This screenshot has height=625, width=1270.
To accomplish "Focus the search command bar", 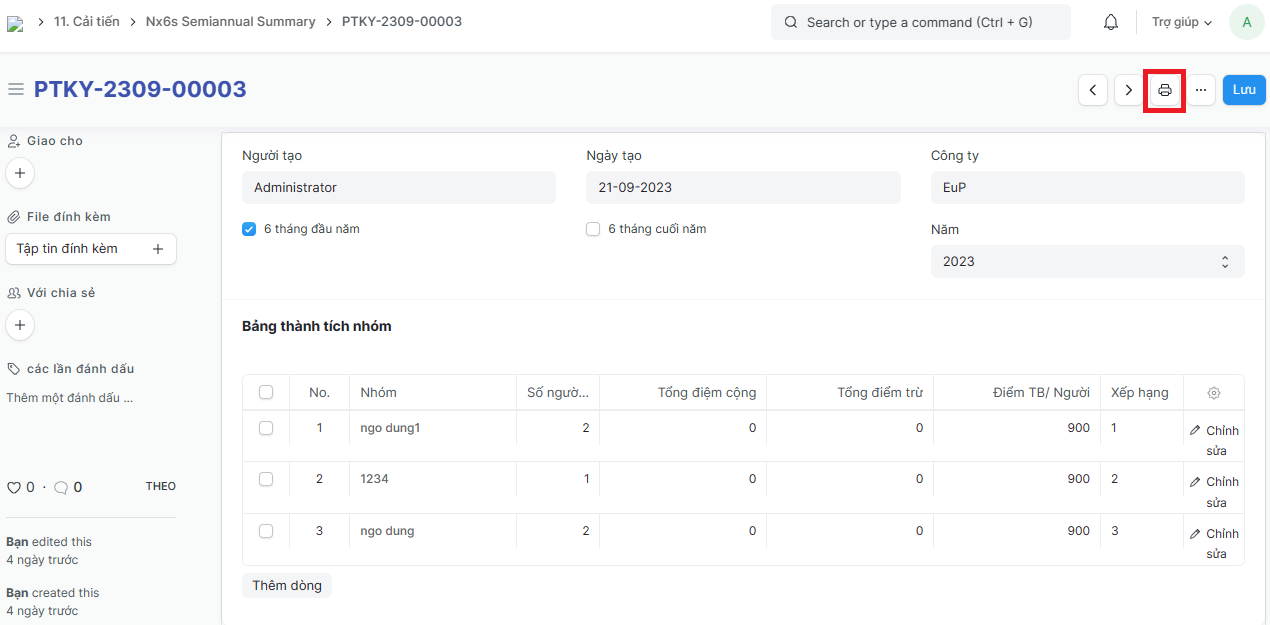I will (x=920, y=22).
